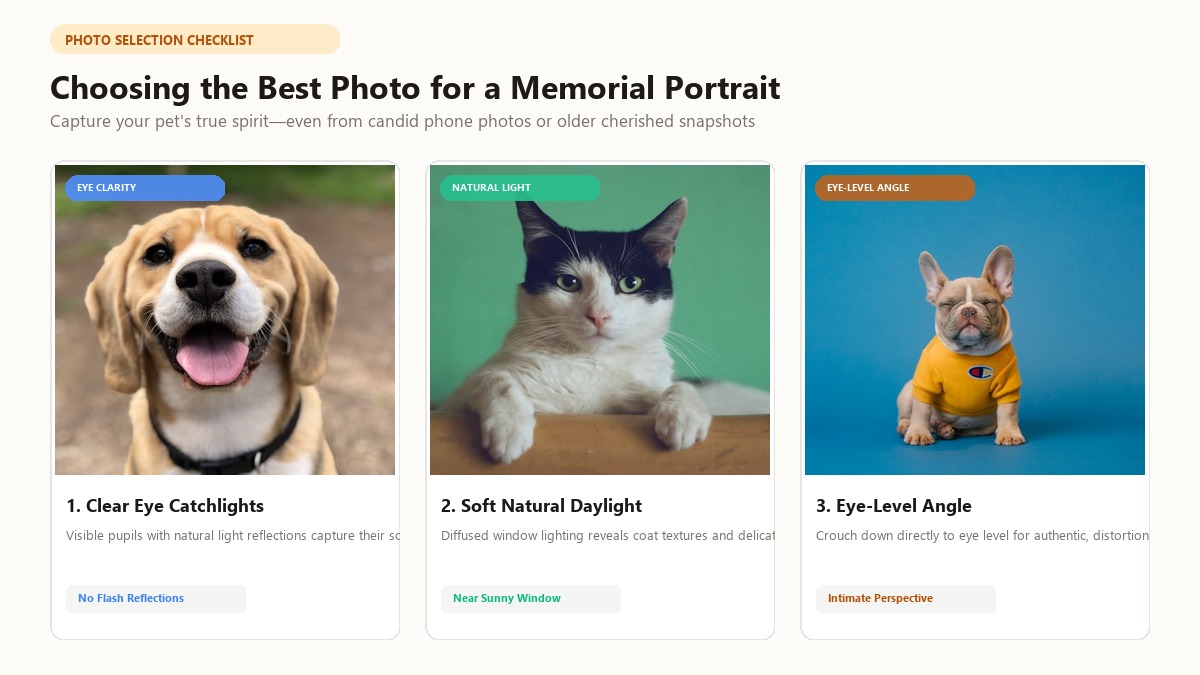Select the Clear Eye Catchlights heading
1200x675 pixels.
[165, 506]
